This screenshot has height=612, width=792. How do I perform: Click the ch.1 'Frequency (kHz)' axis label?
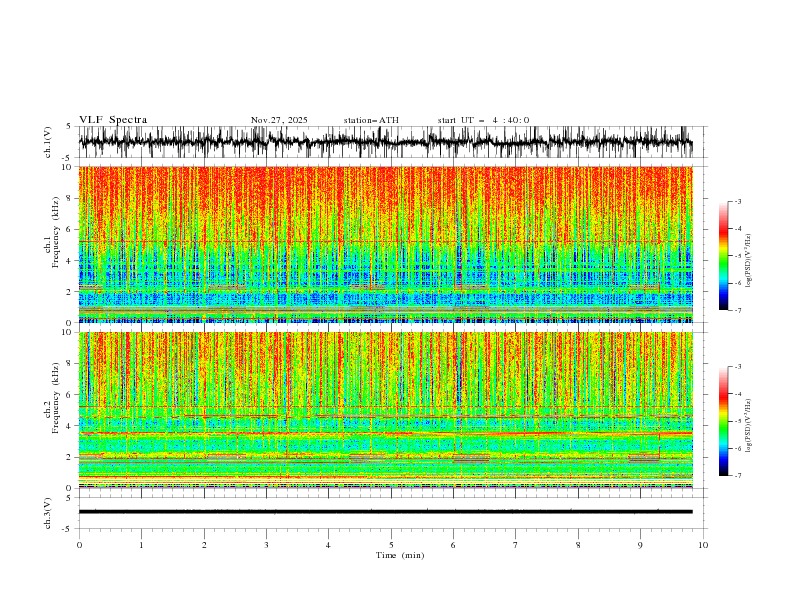pyautogui.click(x=56, y=233)
